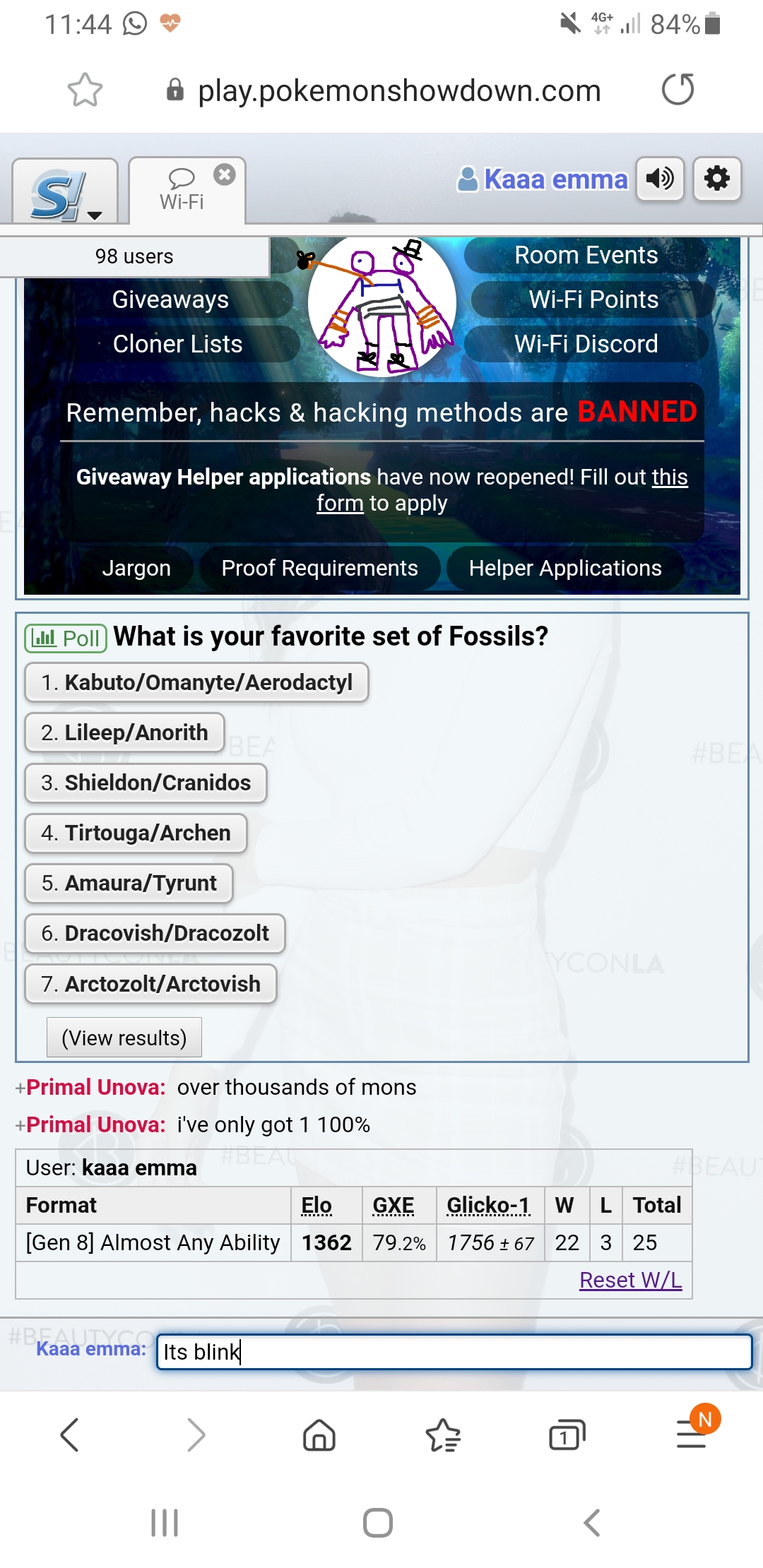Screen dimensions: 763x1568
Task: Show the open browser tabs icon
Action: point(567,1435)
